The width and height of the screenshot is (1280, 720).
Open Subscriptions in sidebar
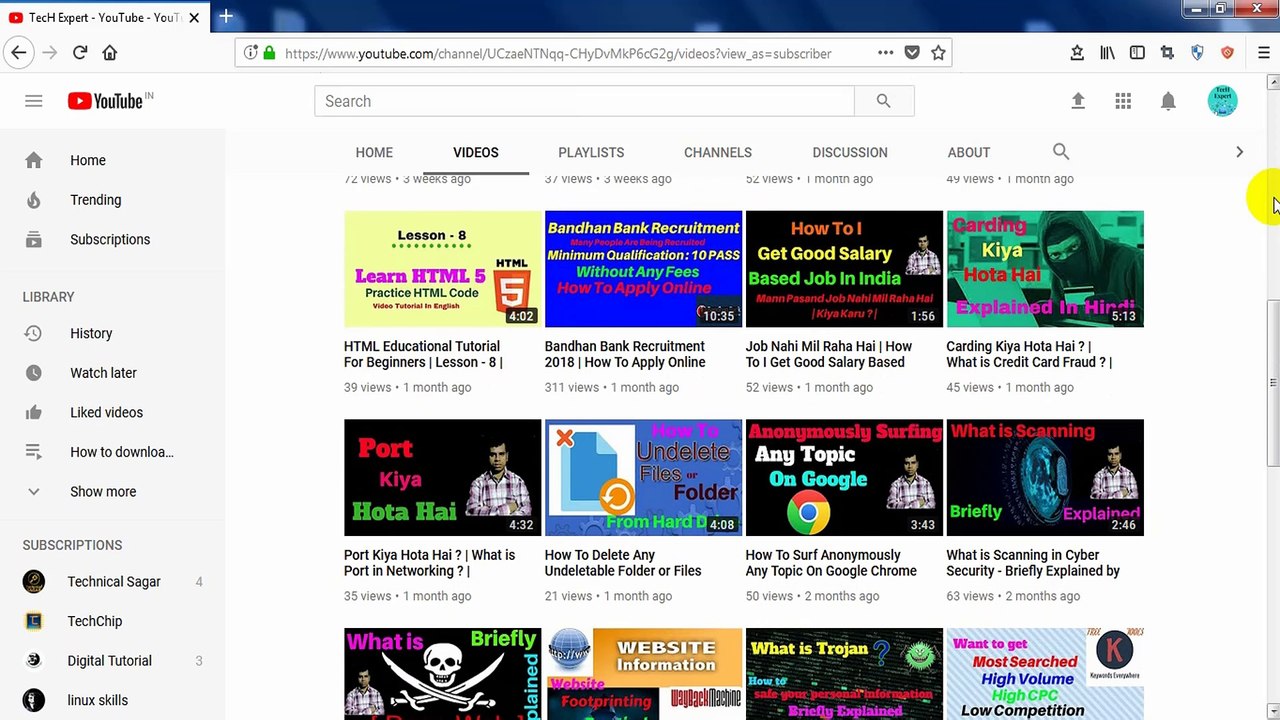(x=112, y=240)
